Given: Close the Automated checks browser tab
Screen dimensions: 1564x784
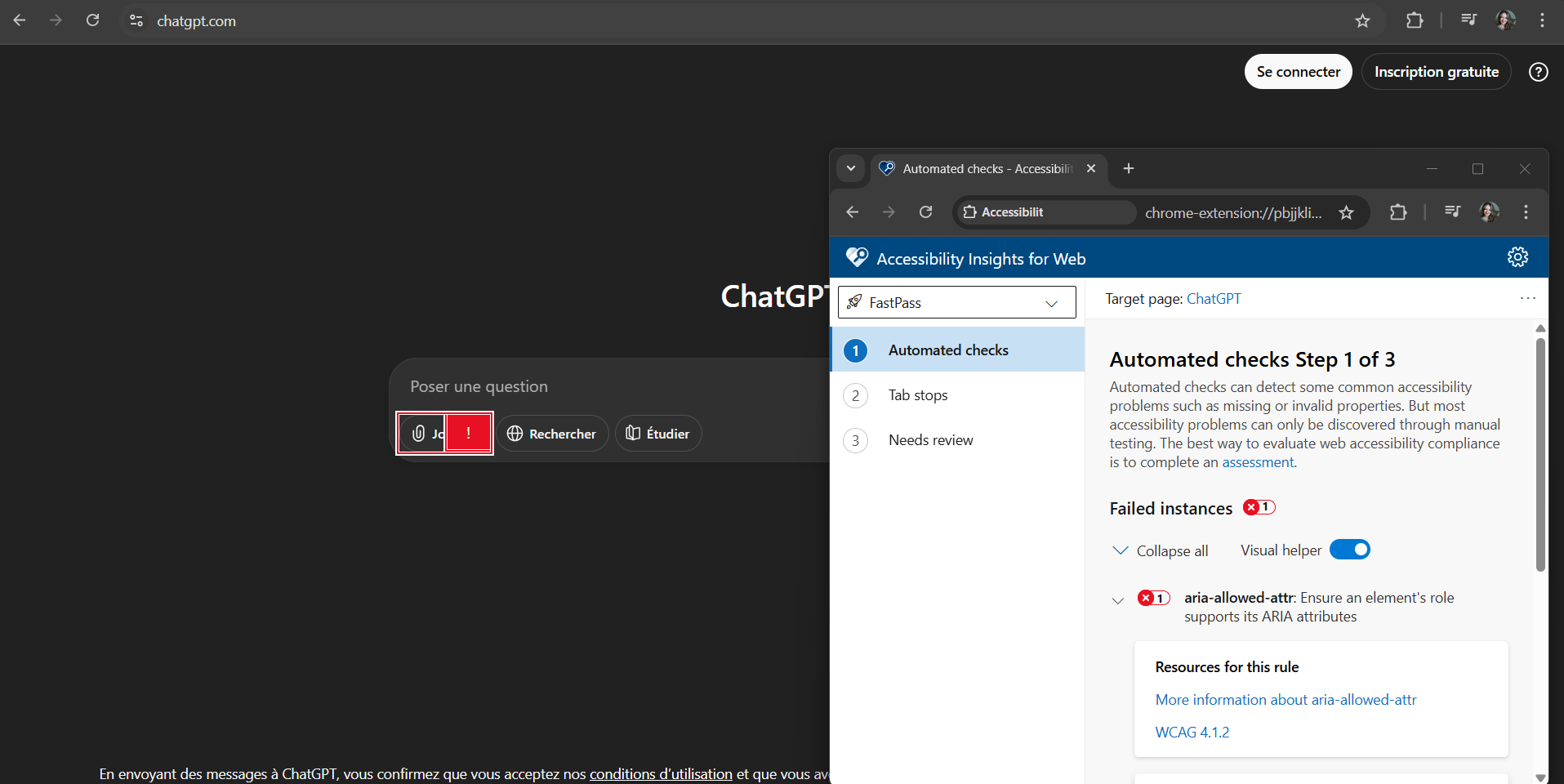Looking at the screenshot, I should (1091, 168).
